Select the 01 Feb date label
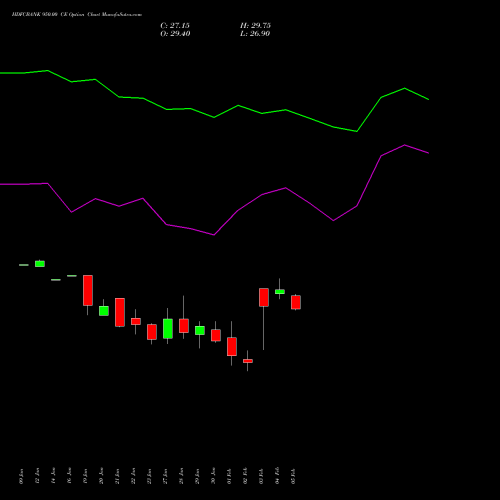Image resolution: width=500 pixels, height=500 pixels. click(x=229, y=476)
